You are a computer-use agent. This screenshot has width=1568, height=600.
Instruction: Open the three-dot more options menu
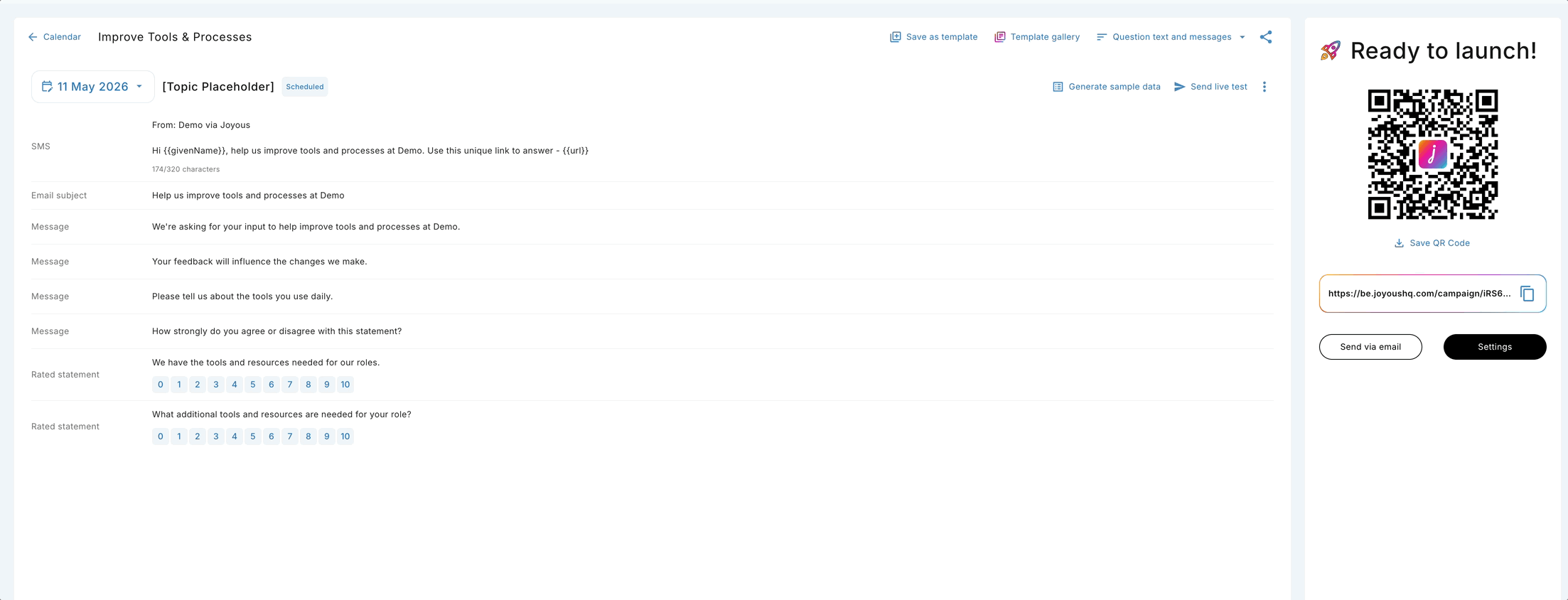click(1264, 87)
